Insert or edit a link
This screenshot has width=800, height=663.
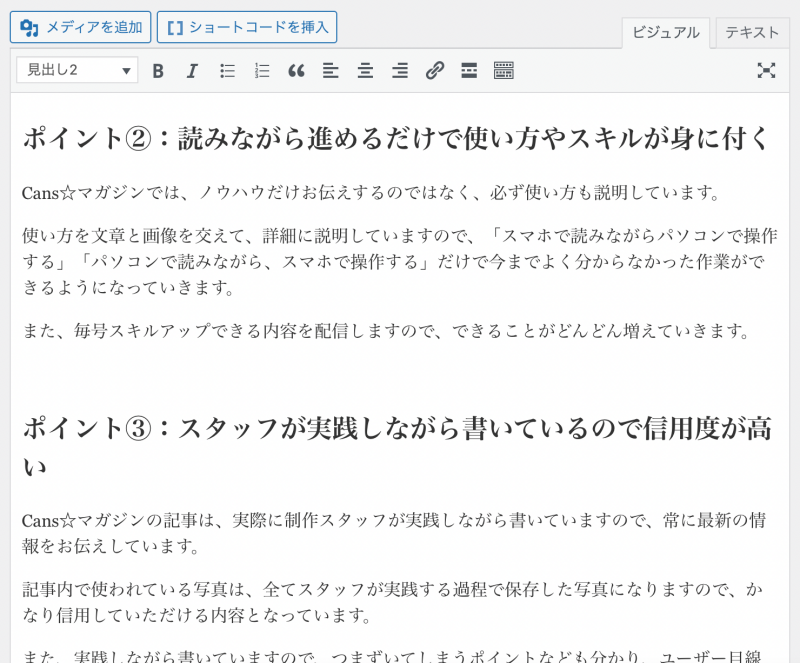click(434, 71)
